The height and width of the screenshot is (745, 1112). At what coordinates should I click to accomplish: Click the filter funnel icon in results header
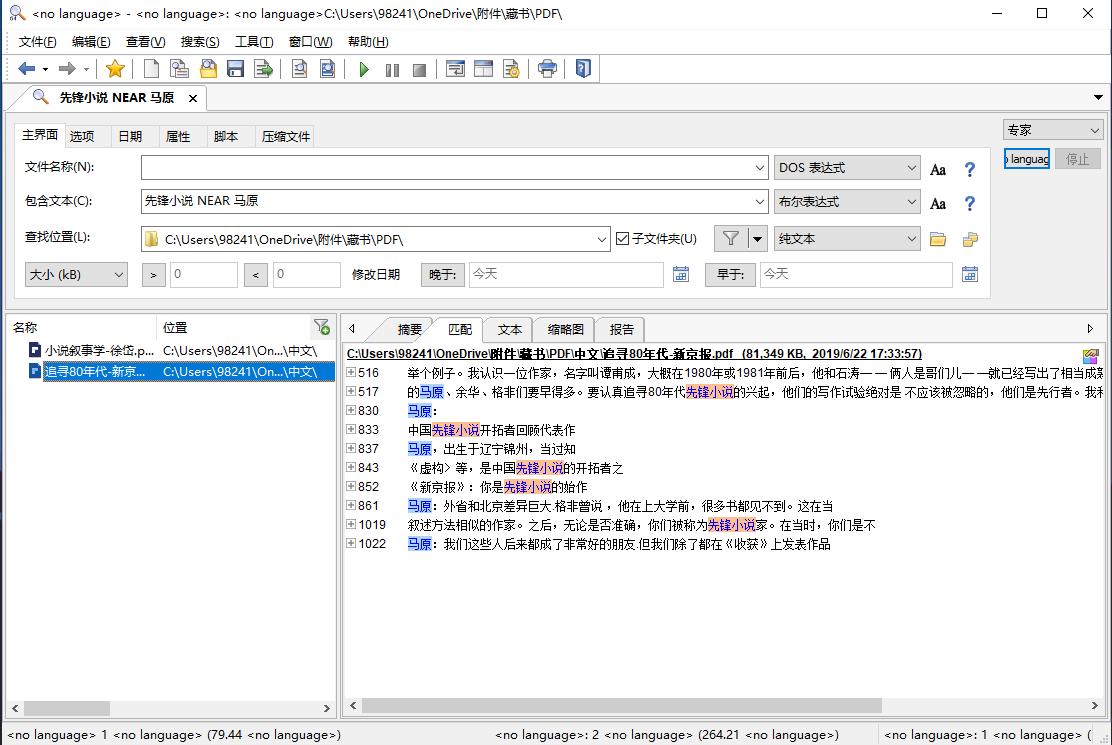click(x=321, y=327)
